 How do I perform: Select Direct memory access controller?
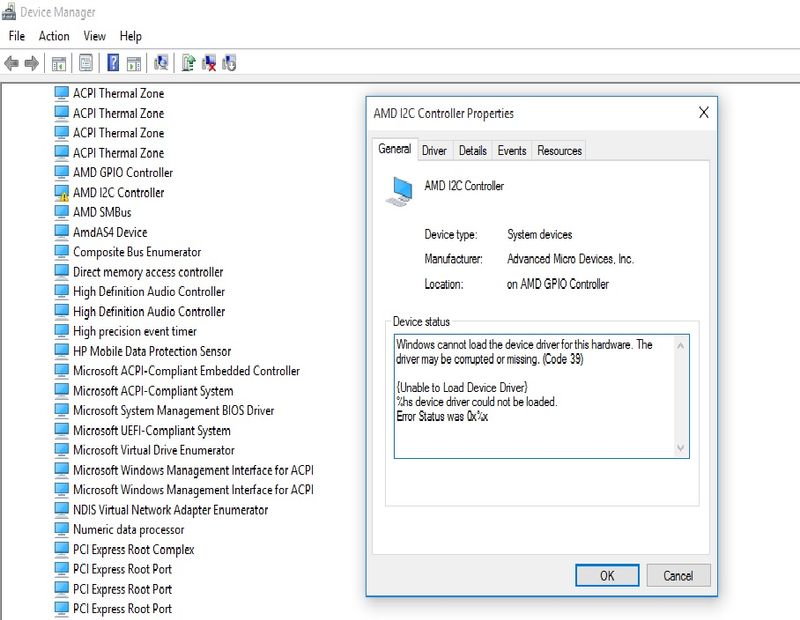[148, 272]
